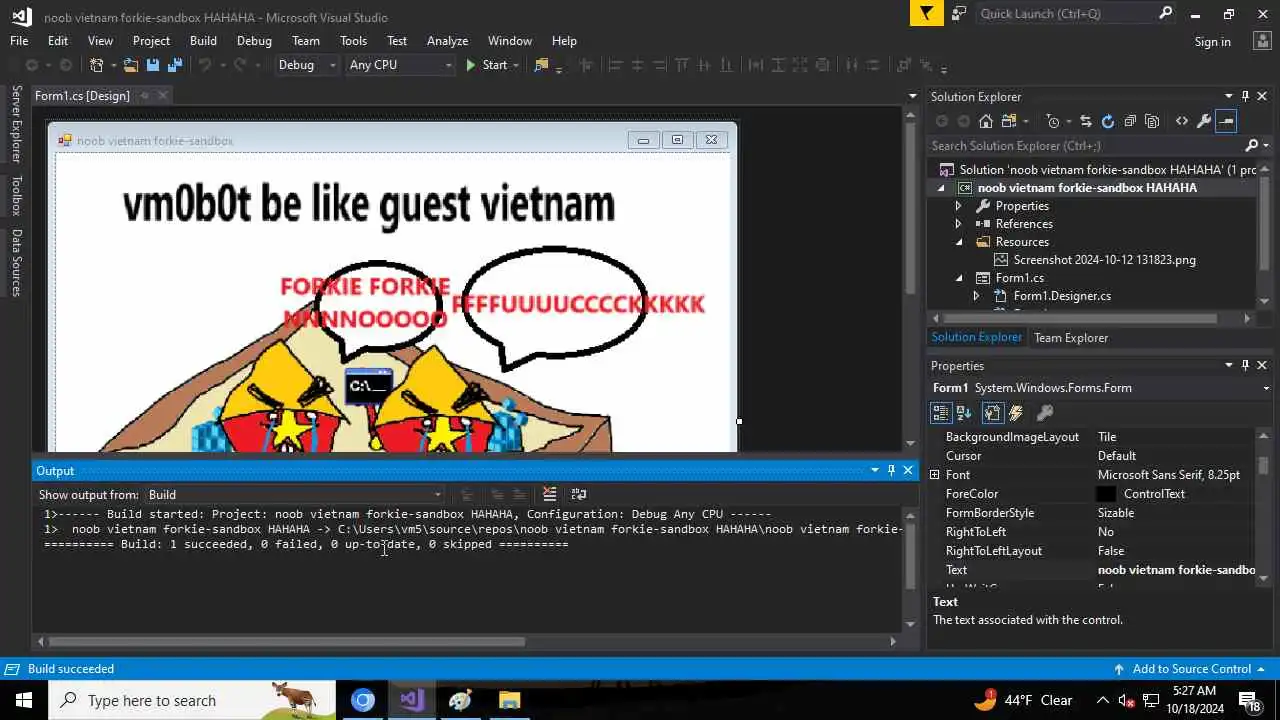Click the Text property value field
1280x720 pixels.
(1175, 570)
